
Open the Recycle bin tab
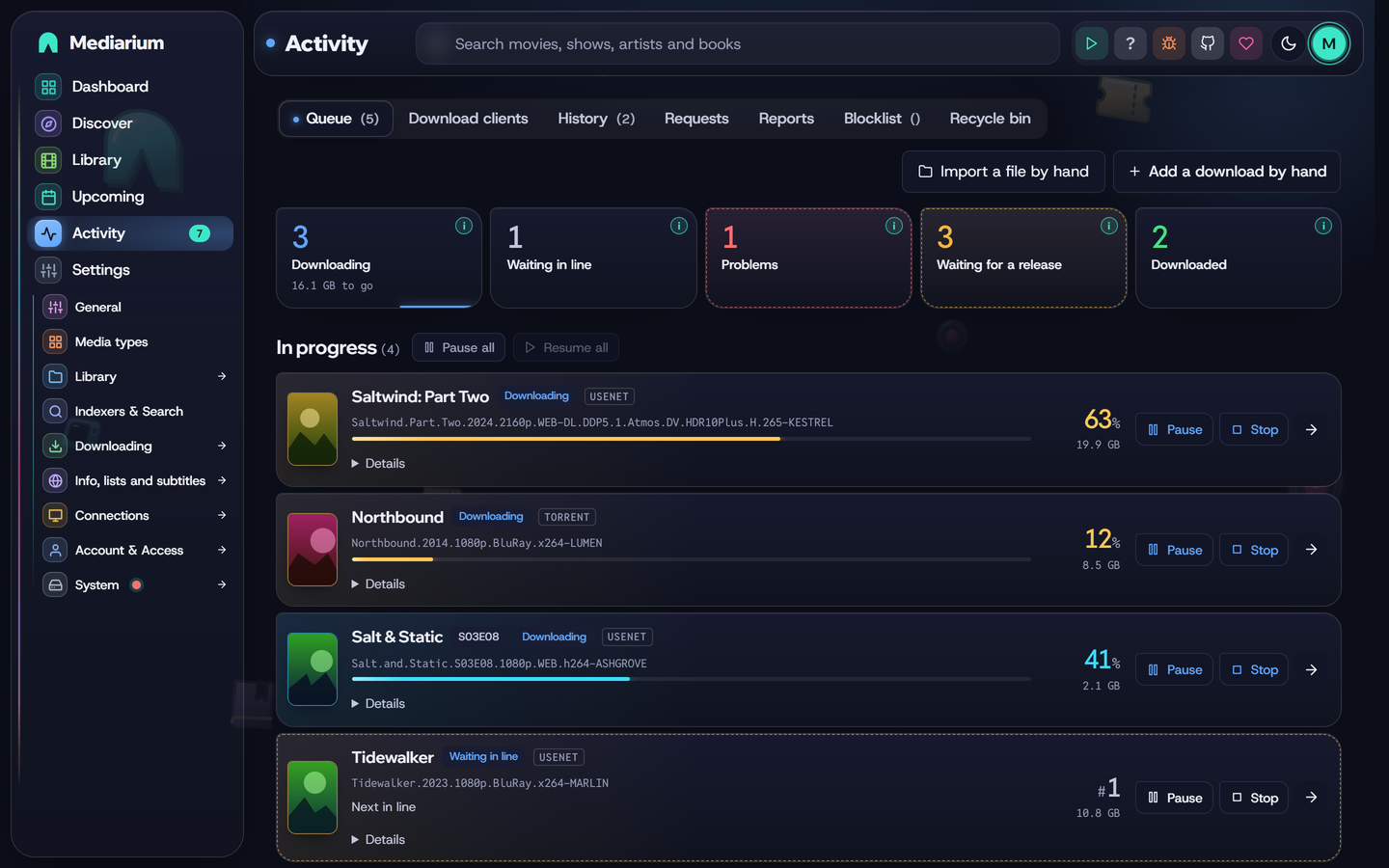[990, 119]
